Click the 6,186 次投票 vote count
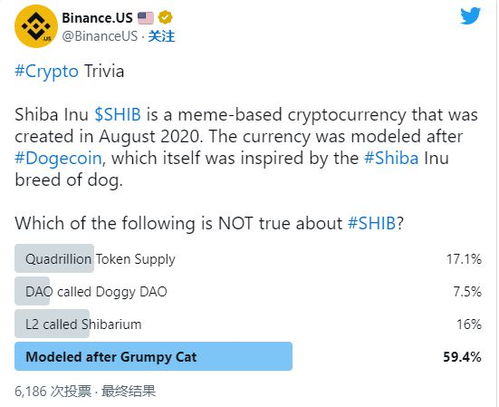The height and width of the screenshot is (407, 499). 53,391
